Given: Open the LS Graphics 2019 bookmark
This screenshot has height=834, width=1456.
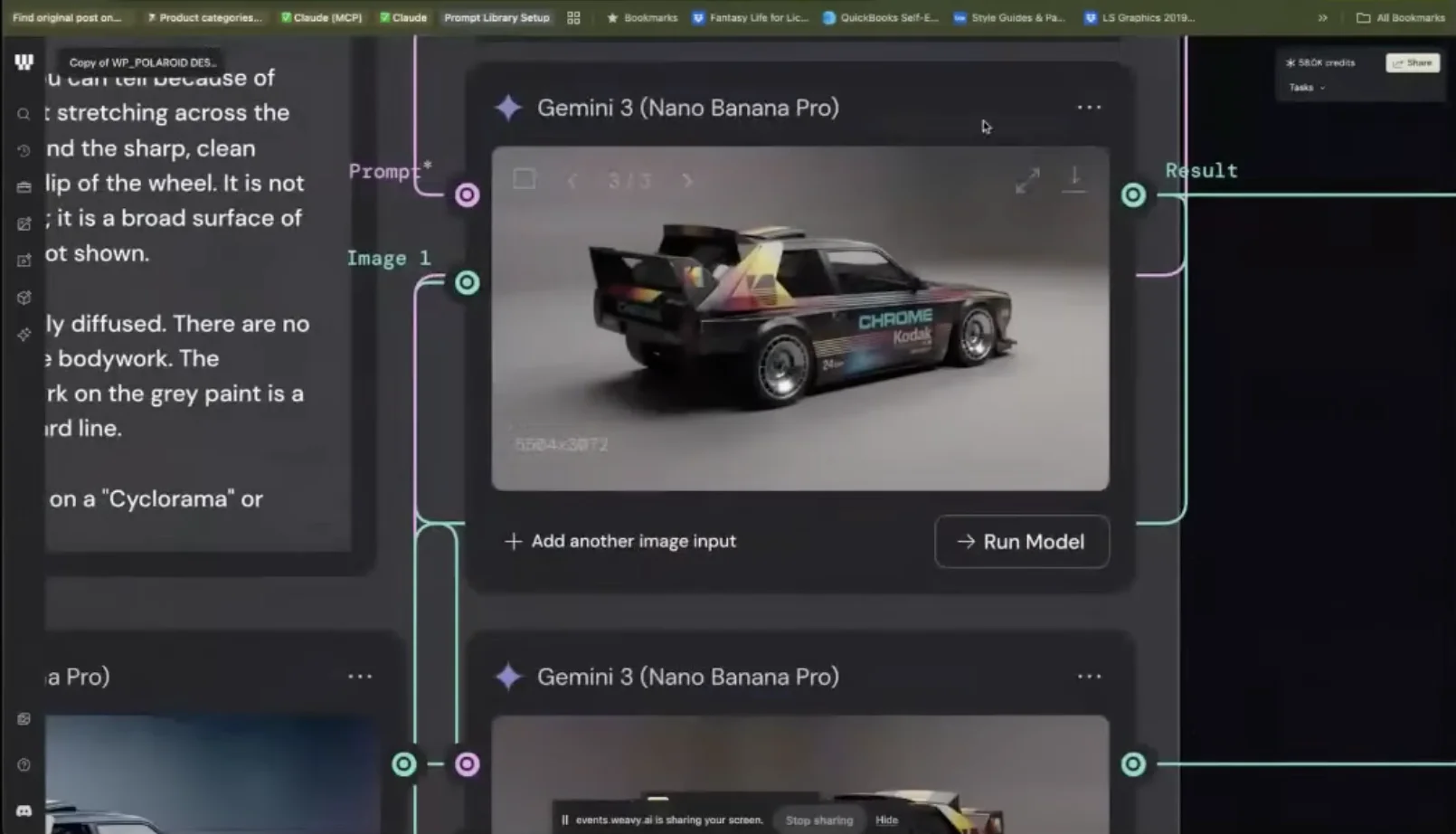Looking at the screenshot, I should point(1139,17).
